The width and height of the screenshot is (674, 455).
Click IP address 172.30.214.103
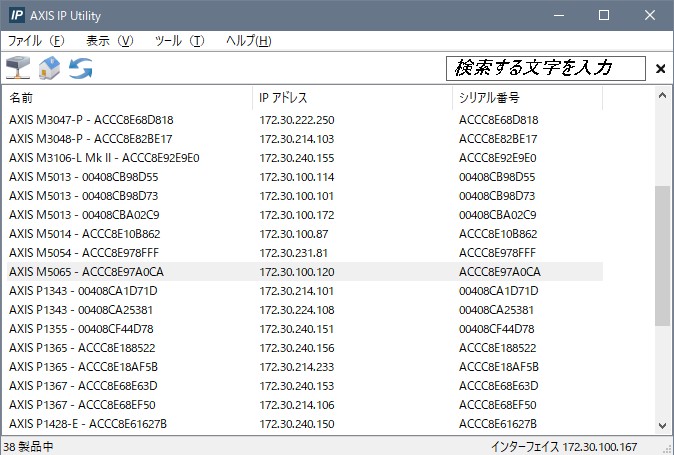coord(297,139)
